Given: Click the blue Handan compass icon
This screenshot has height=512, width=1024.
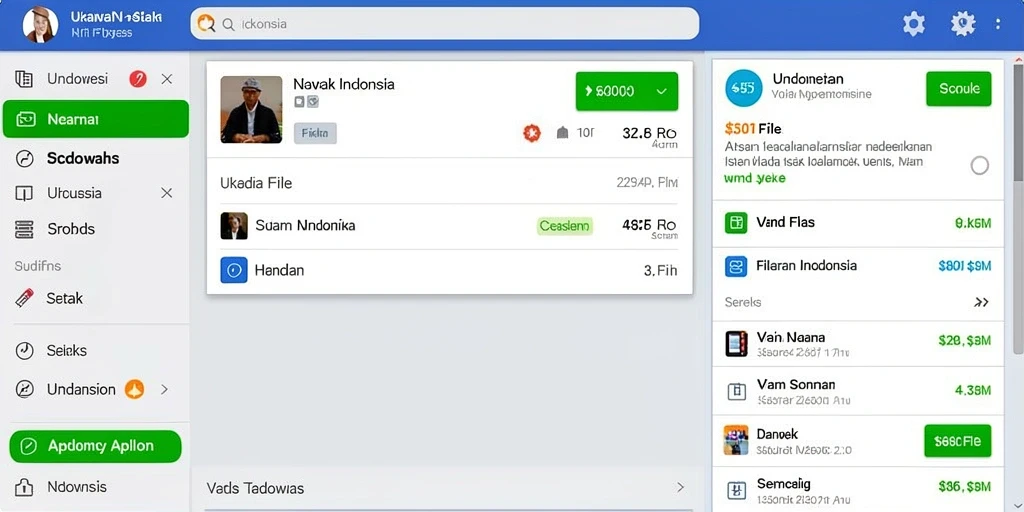Looking at the screenshot, I should [234, 270].
